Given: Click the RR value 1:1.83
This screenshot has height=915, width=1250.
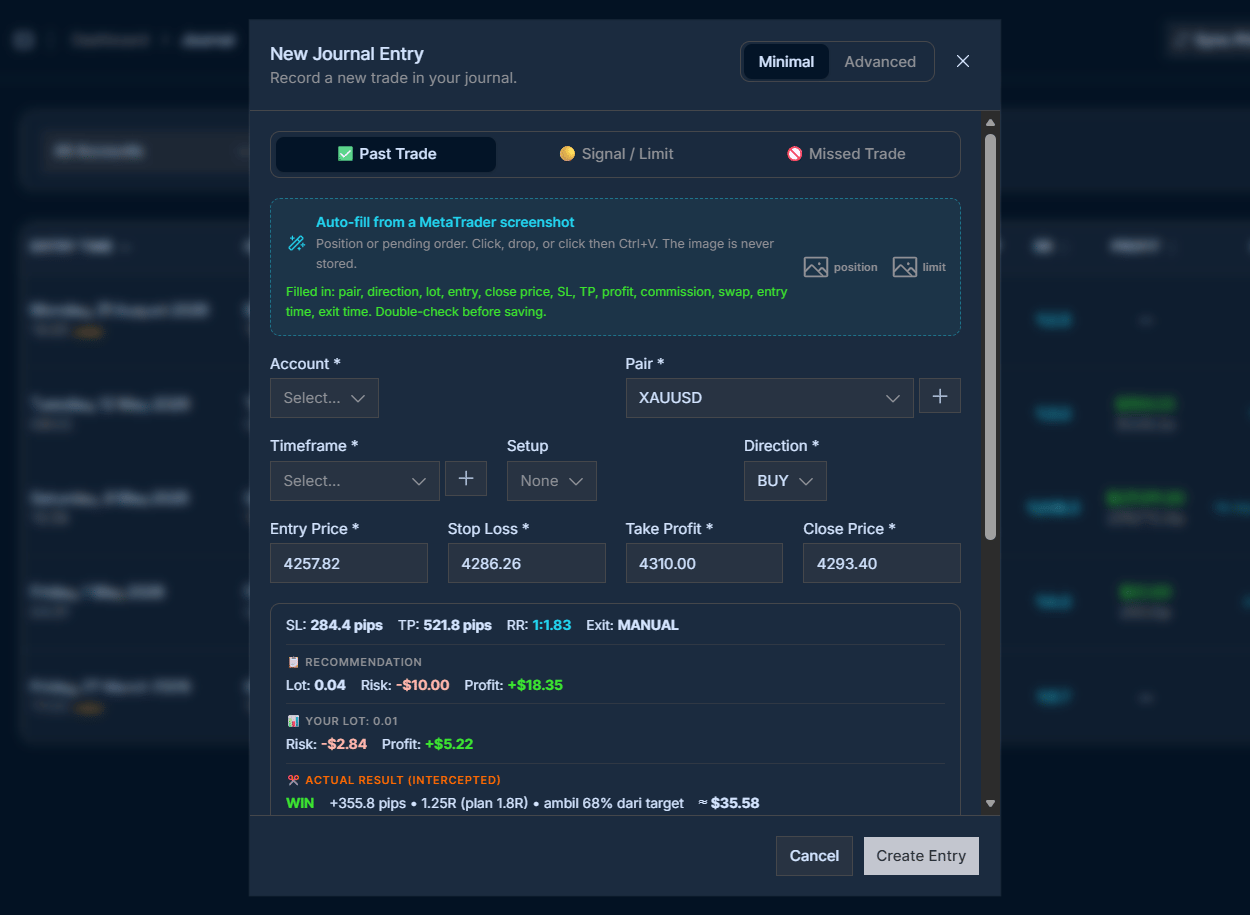Looking at the screenshot, I should point(551,625).
